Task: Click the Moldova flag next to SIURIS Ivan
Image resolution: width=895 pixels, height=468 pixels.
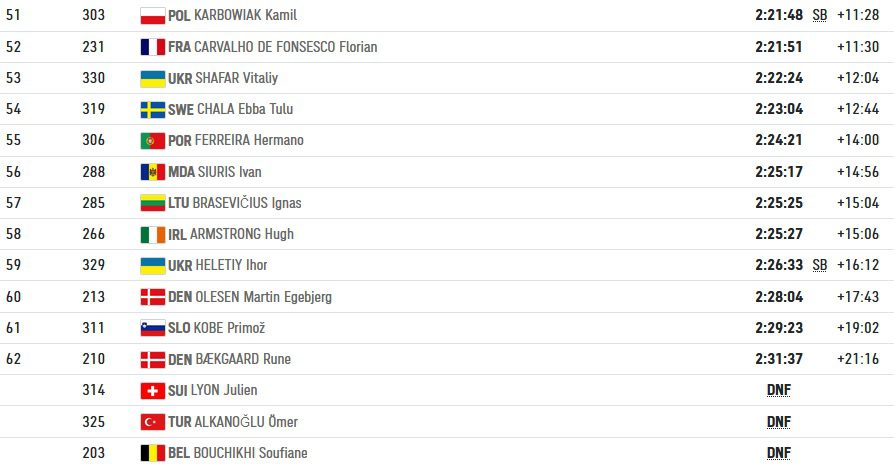Action: pyautogui.click(x=152, y=172)
